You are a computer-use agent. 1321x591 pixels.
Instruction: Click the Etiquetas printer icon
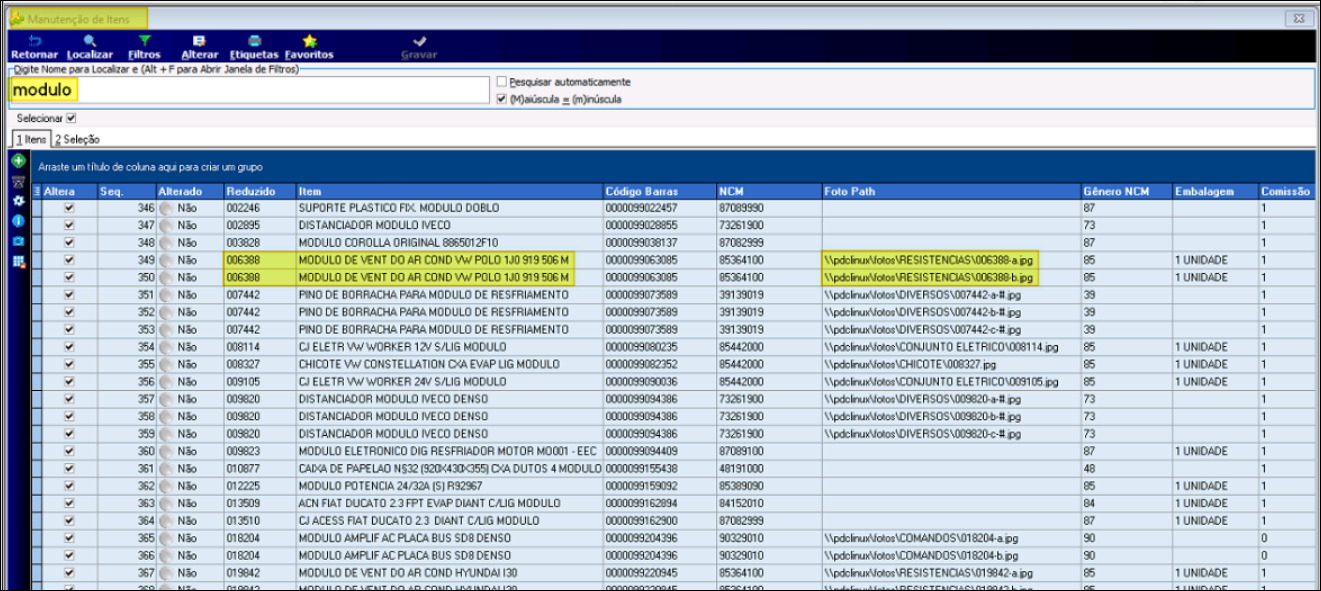pyautogui.click(x=255, y=41)
